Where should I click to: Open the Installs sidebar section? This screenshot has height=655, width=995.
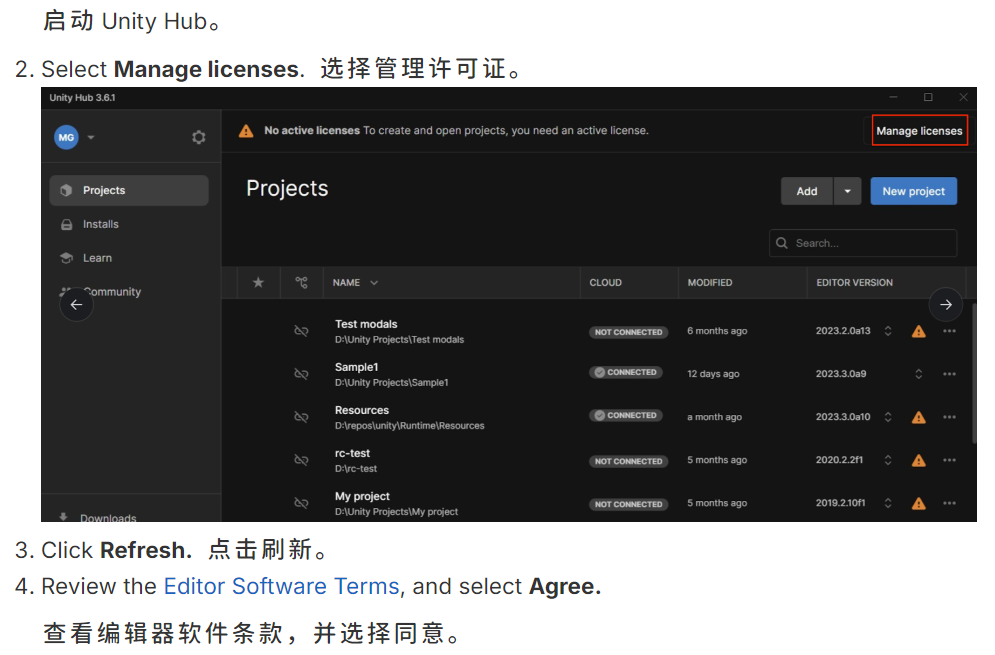(x=100, y=224)
